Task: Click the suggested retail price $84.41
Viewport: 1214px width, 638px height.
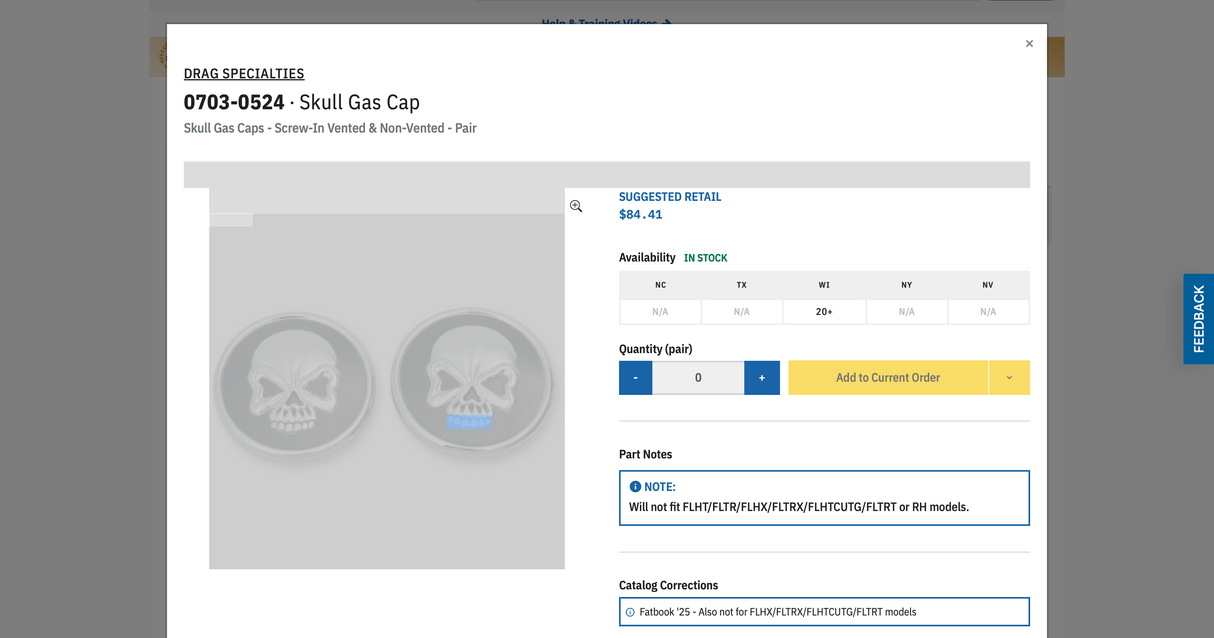Action: (641, 215)
